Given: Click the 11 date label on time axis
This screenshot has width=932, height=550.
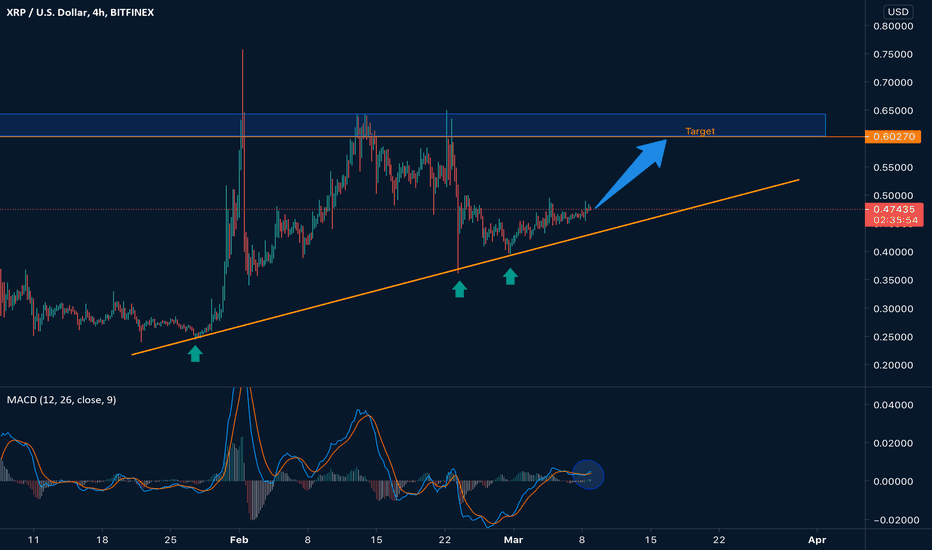Looking at the screenshot, I should pos(33,540).
